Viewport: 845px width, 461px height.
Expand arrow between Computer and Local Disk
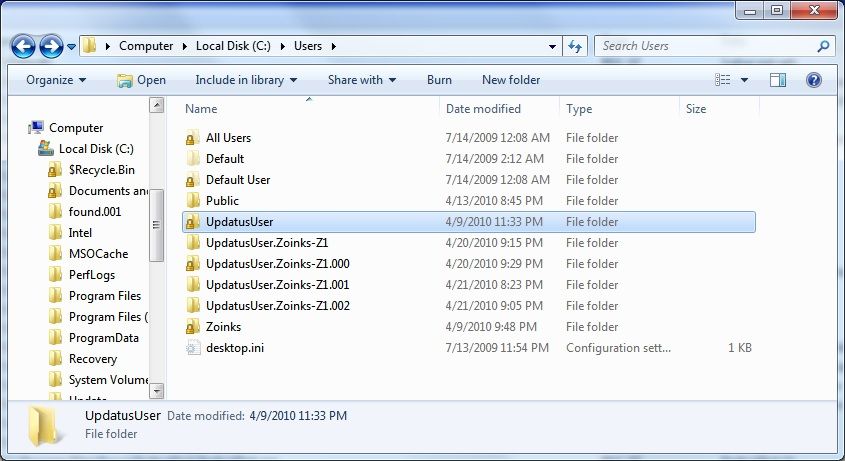point(185,46)
